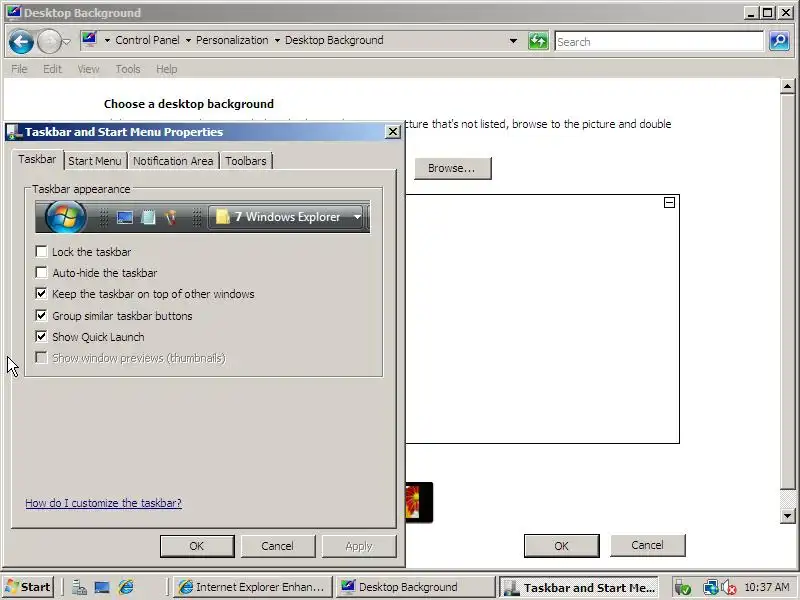
Task: Switch to the Toolbars tab
Action: (246, 161)
